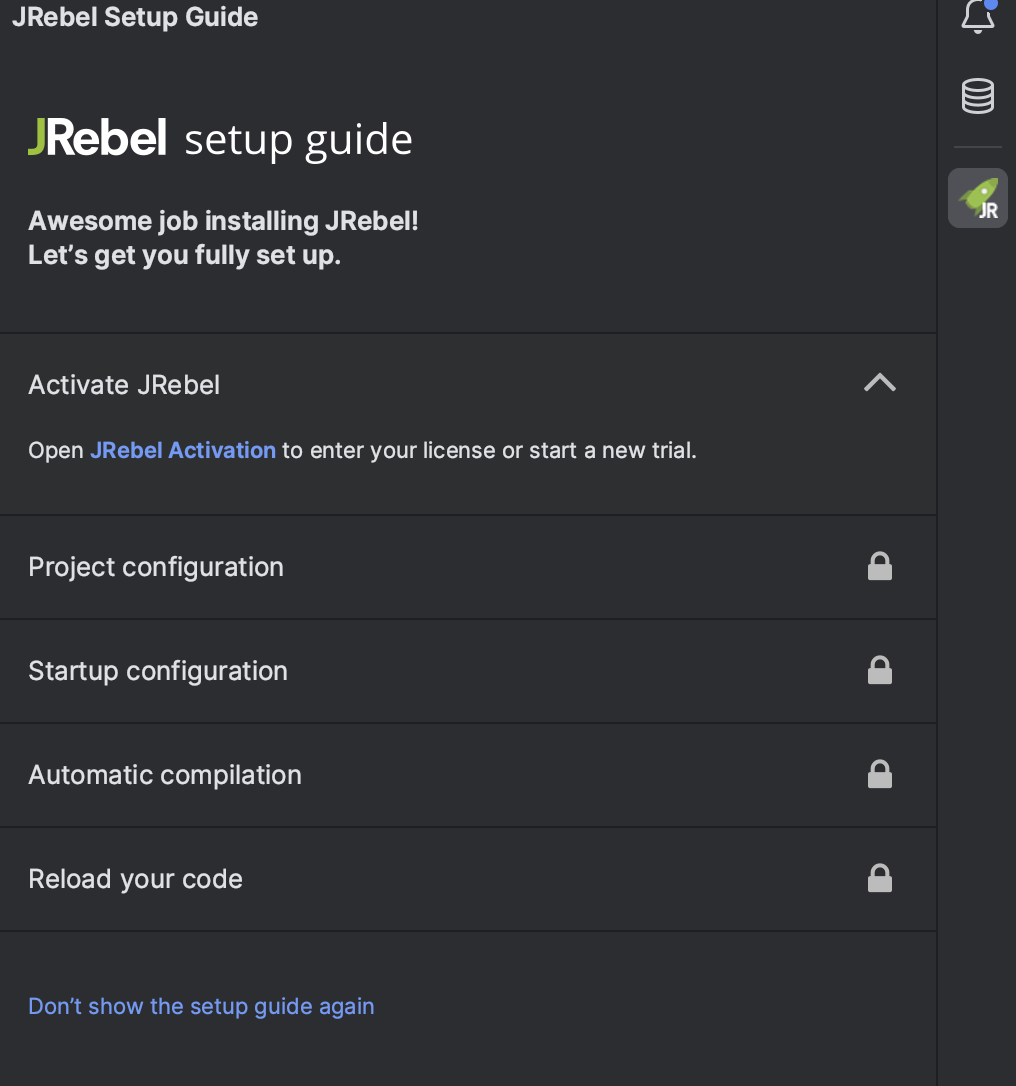Click the lock icon on Project configuration
This screenshot has width=1016, height=1086.
tap(880, 566)
